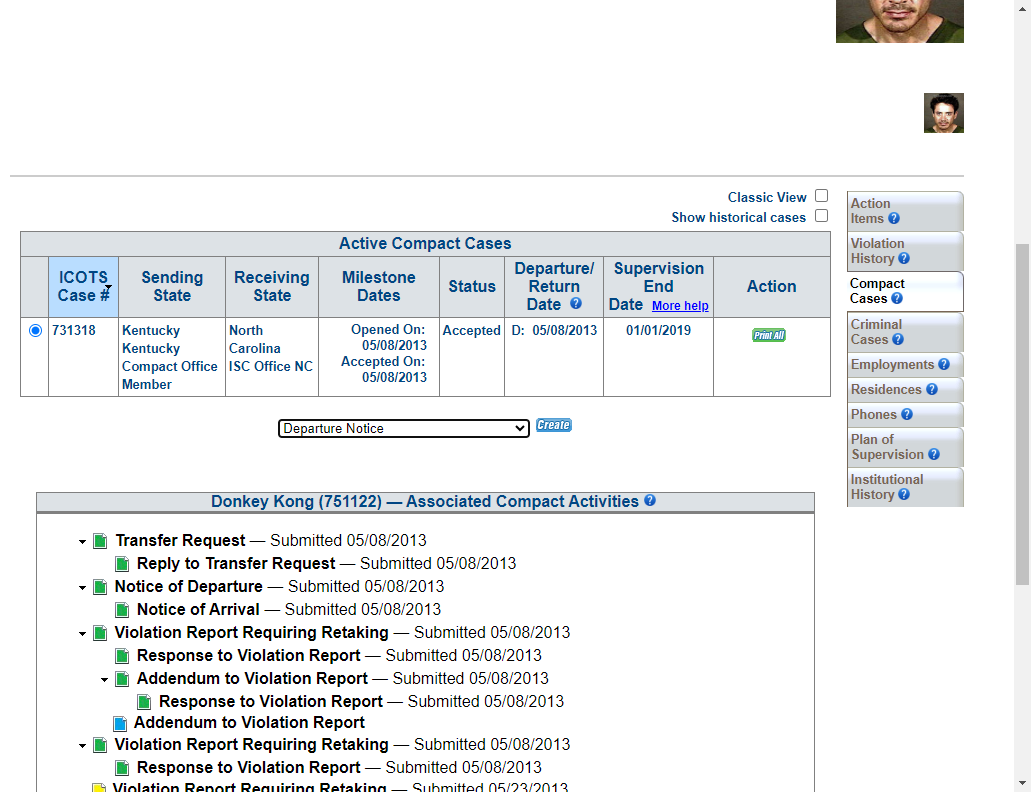Open the Residences tab
Screen dimensions: 1031x792
905,390
